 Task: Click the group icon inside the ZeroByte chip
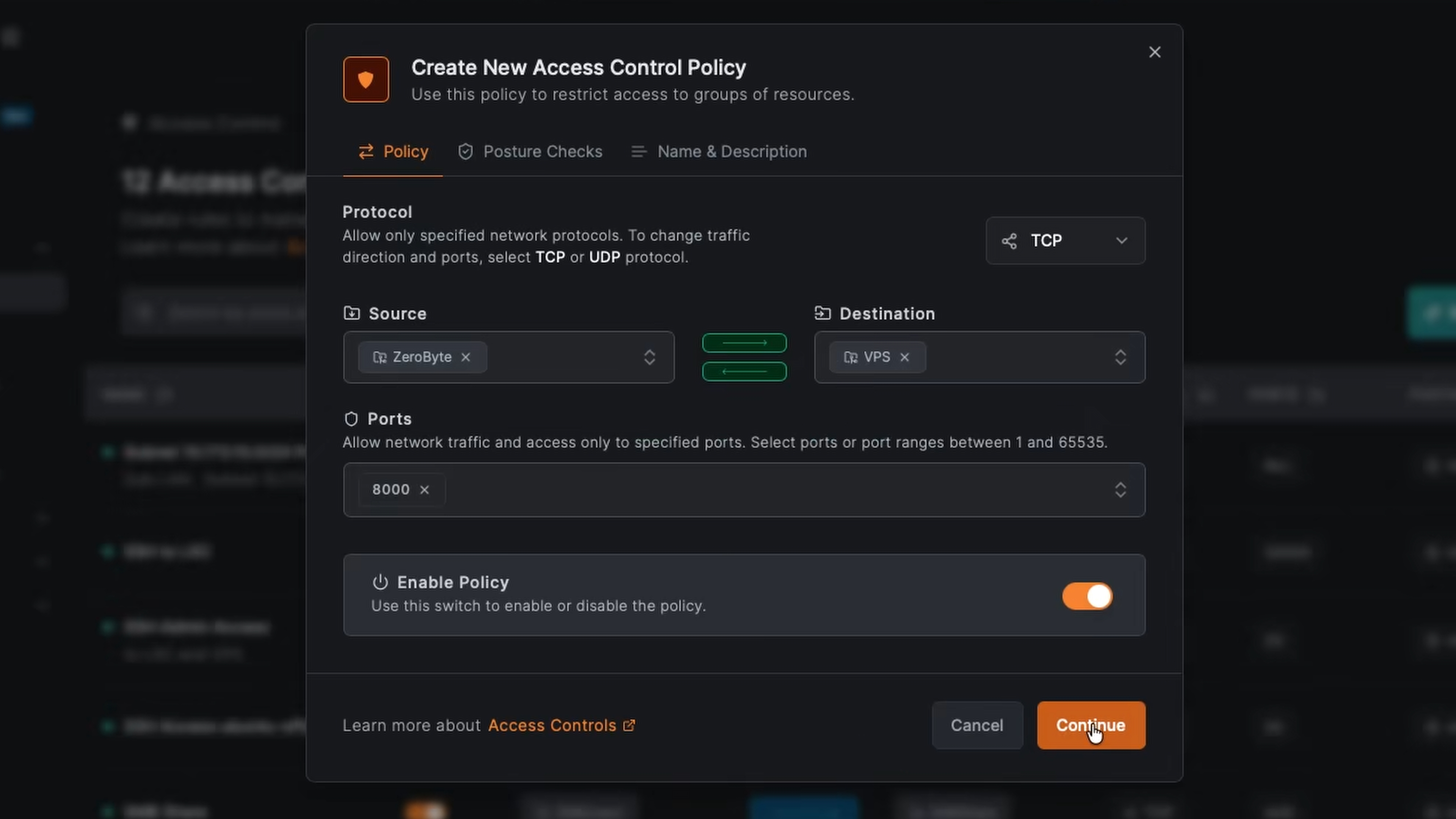pos(380,357)
